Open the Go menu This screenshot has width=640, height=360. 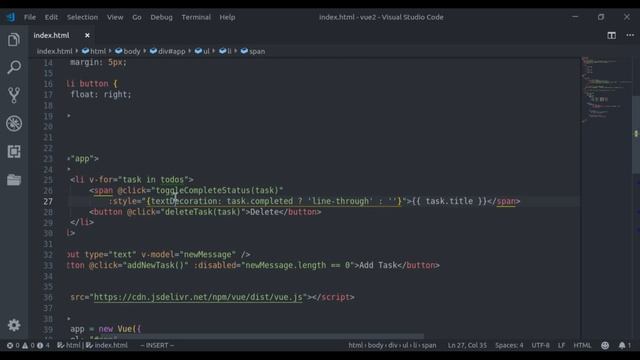(x=137, y=17)
